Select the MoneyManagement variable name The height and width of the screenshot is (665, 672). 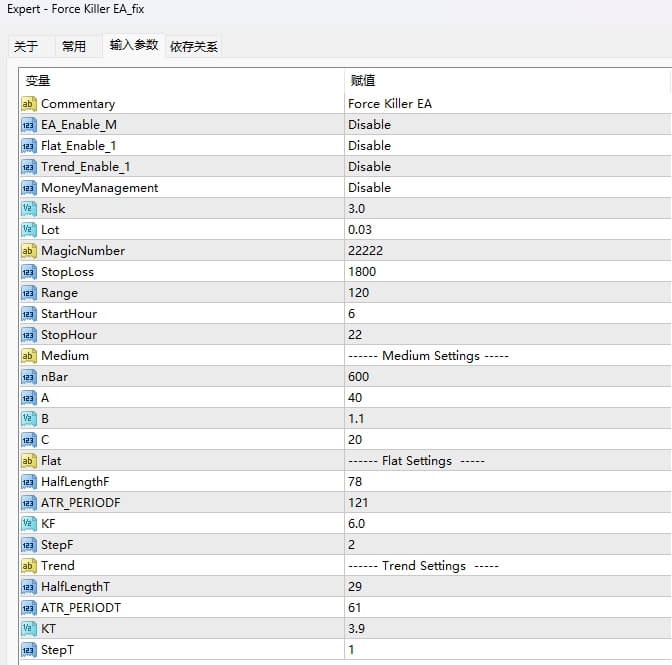click(99, 188)
